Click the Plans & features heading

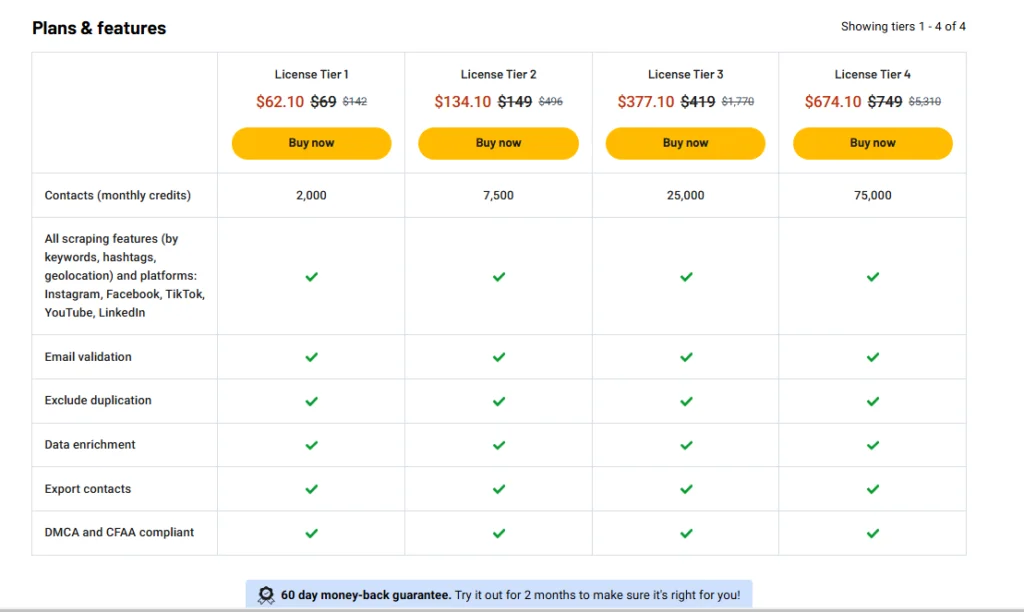pos(99,28)
